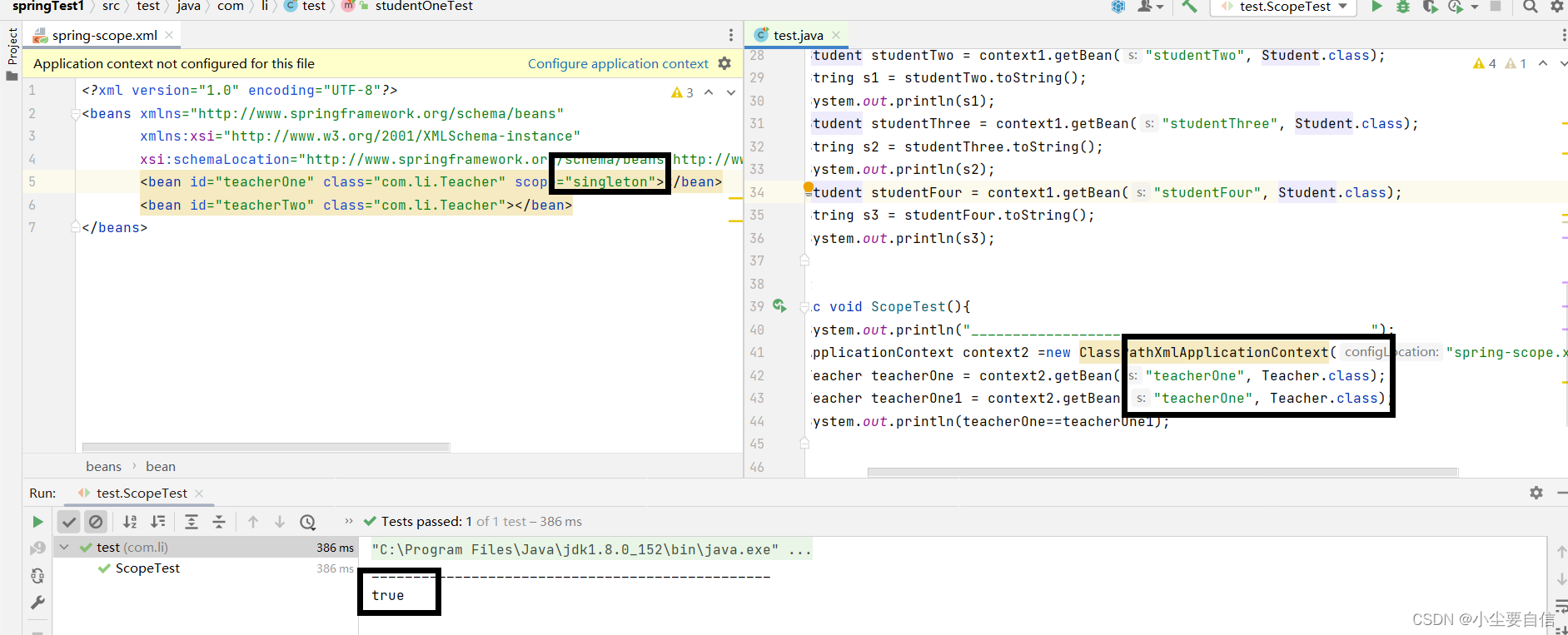Go to next highlighted error in XML editor

click(x=731, y=92)
